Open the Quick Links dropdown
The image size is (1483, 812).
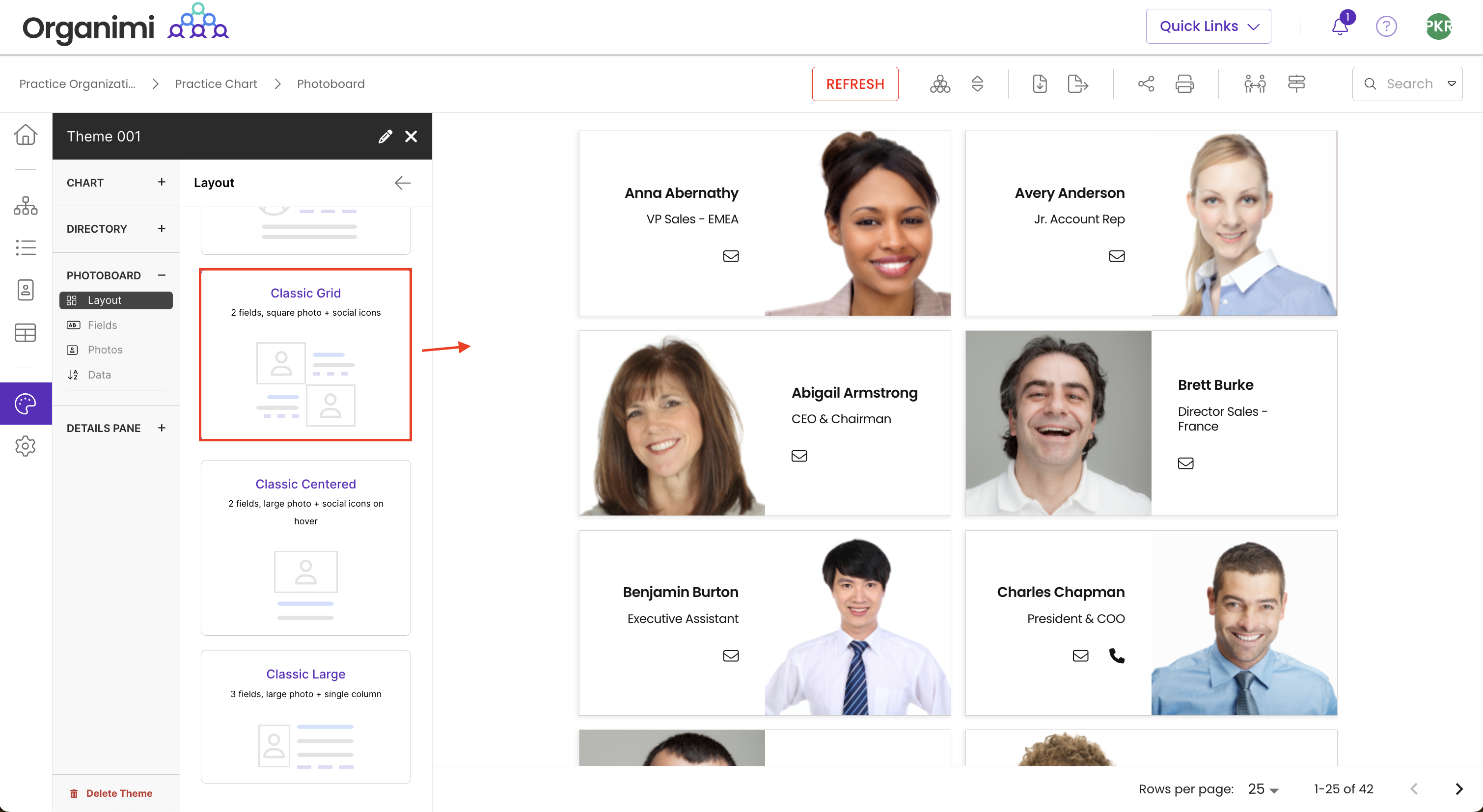click(1208, 26)
